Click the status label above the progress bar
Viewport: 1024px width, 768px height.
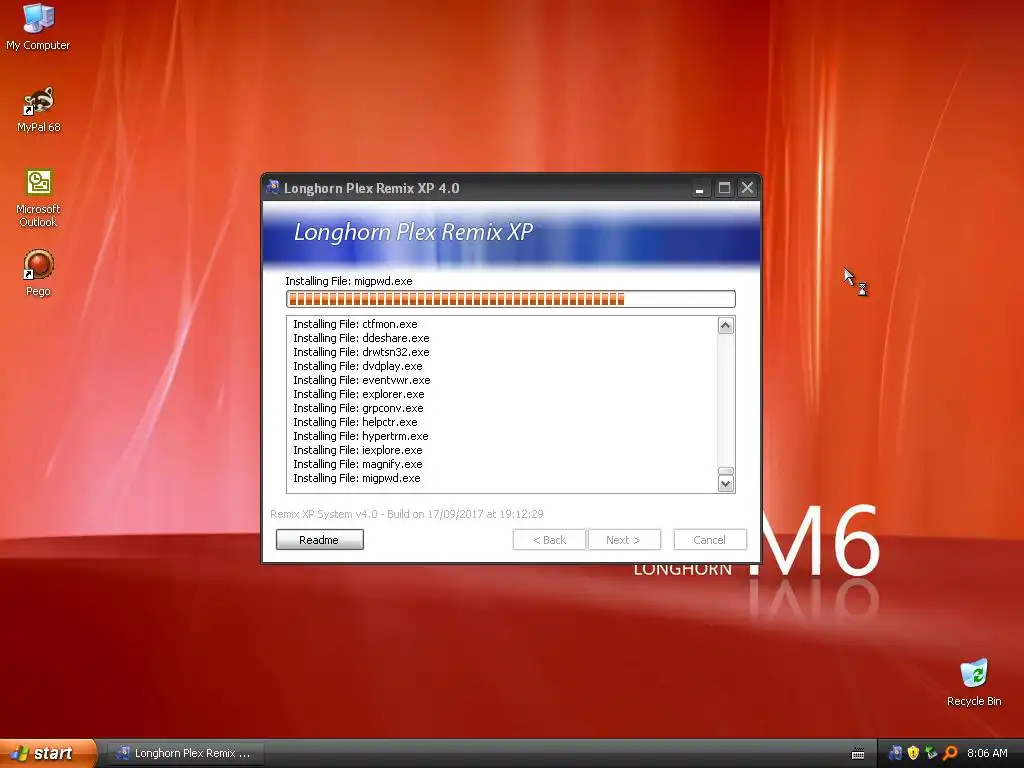349,281
